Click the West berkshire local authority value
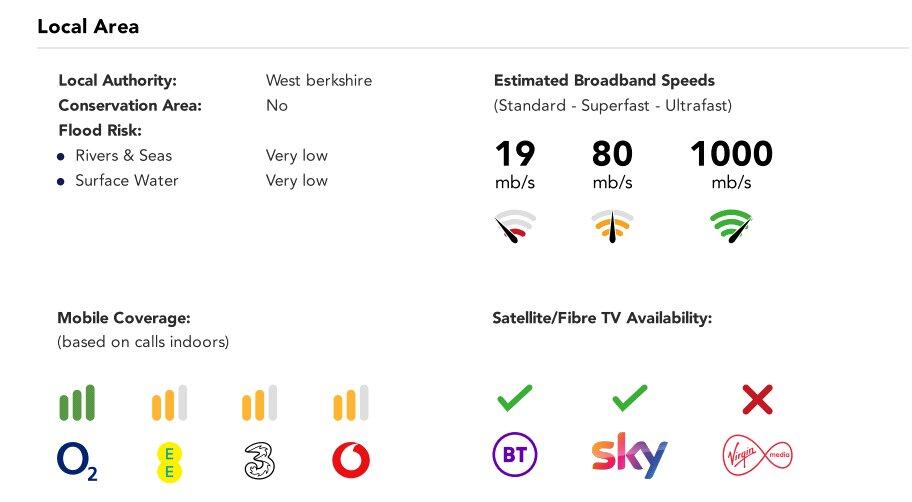 coord(319,81)
